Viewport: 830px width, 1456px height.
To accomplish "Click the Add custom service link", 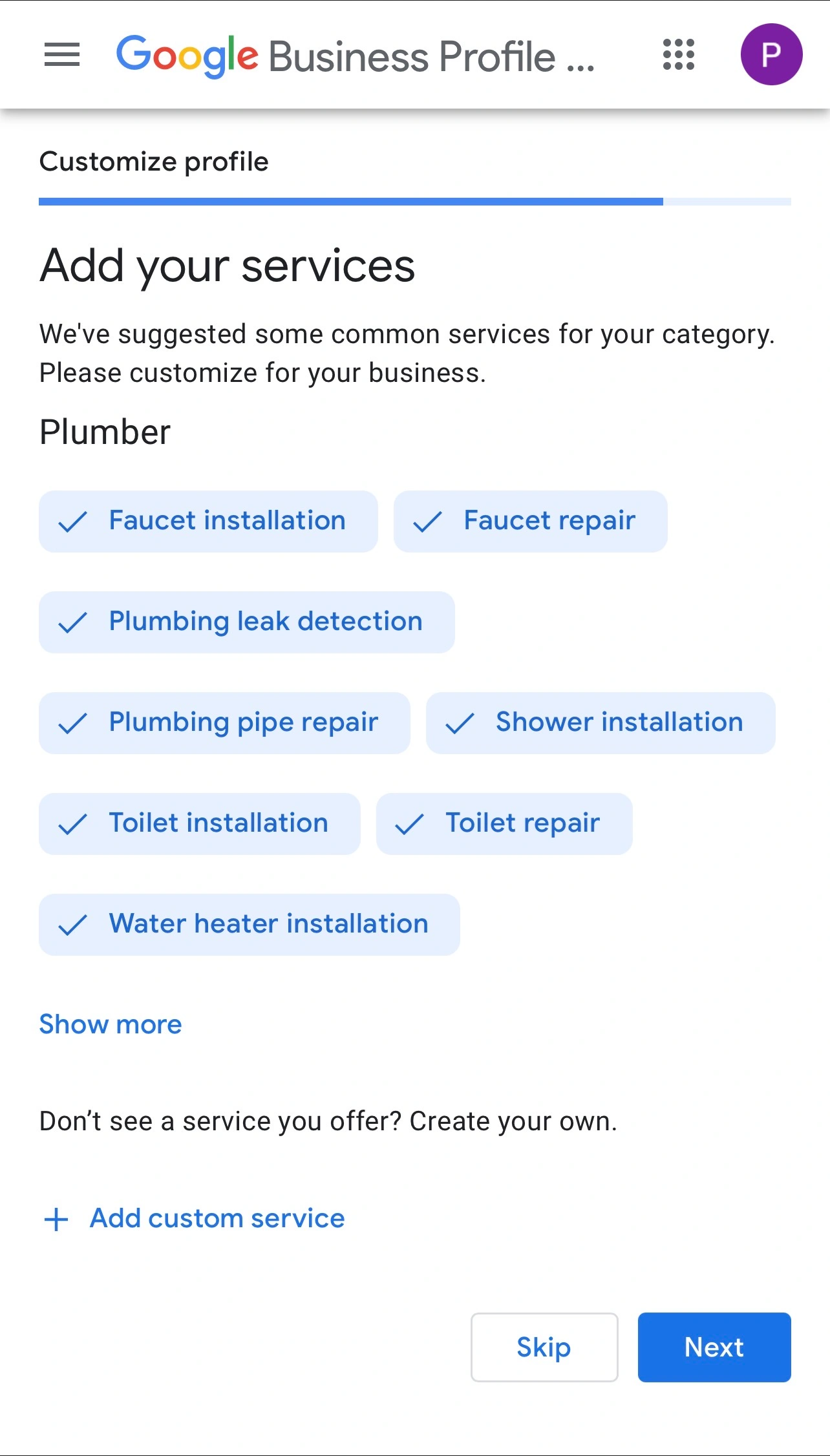I will pos(217,1219).
